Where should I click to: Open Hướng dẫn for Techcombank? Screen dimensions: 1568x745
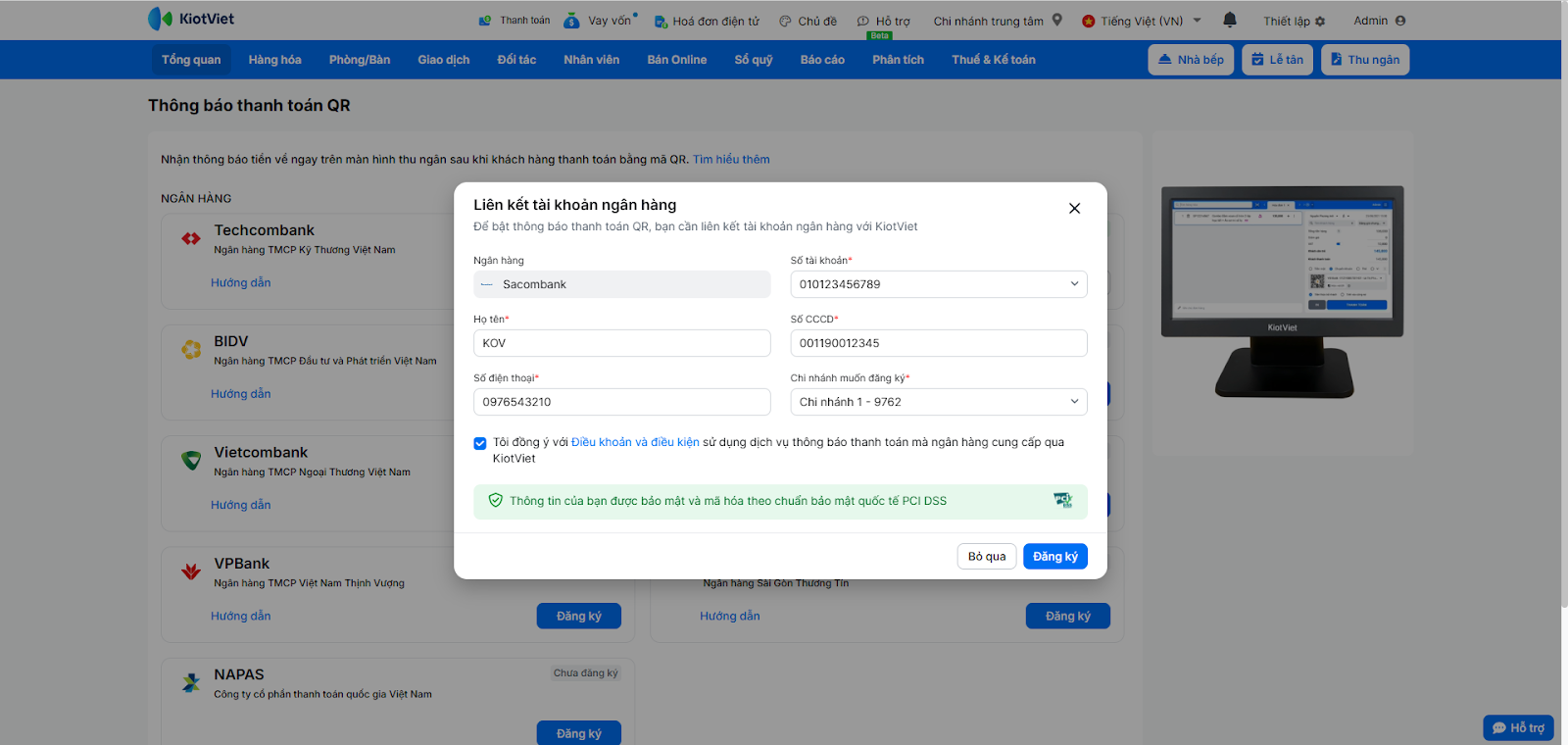click(241, 283)
